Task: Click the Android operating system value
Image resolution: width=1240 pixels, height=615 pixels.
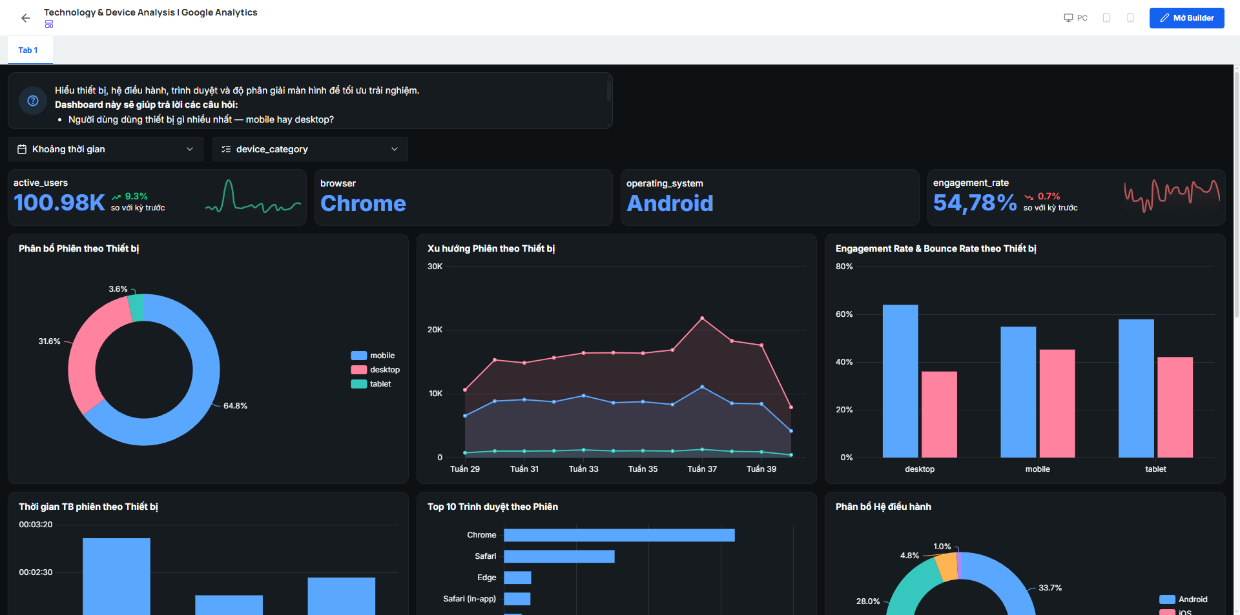Action: [x=670, y=203]
